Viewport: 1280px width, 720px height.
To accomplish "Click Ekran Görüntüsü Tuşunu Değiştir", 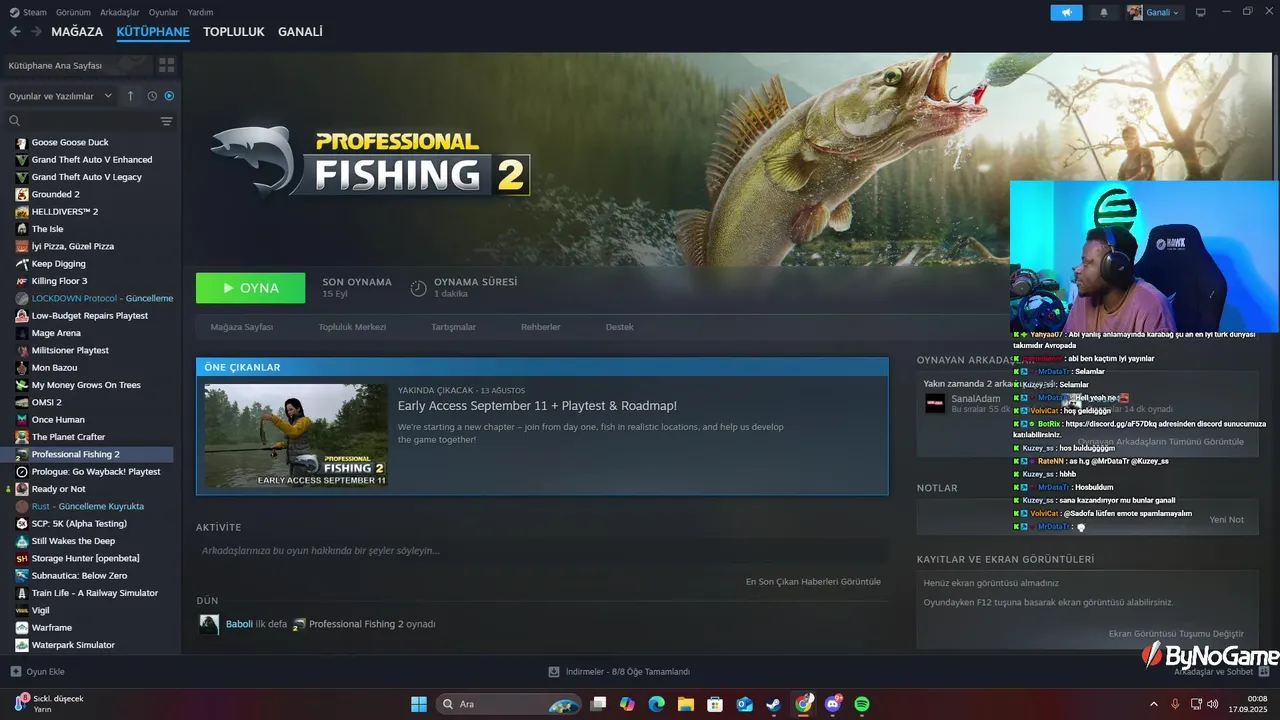I will pos(1176,634).
